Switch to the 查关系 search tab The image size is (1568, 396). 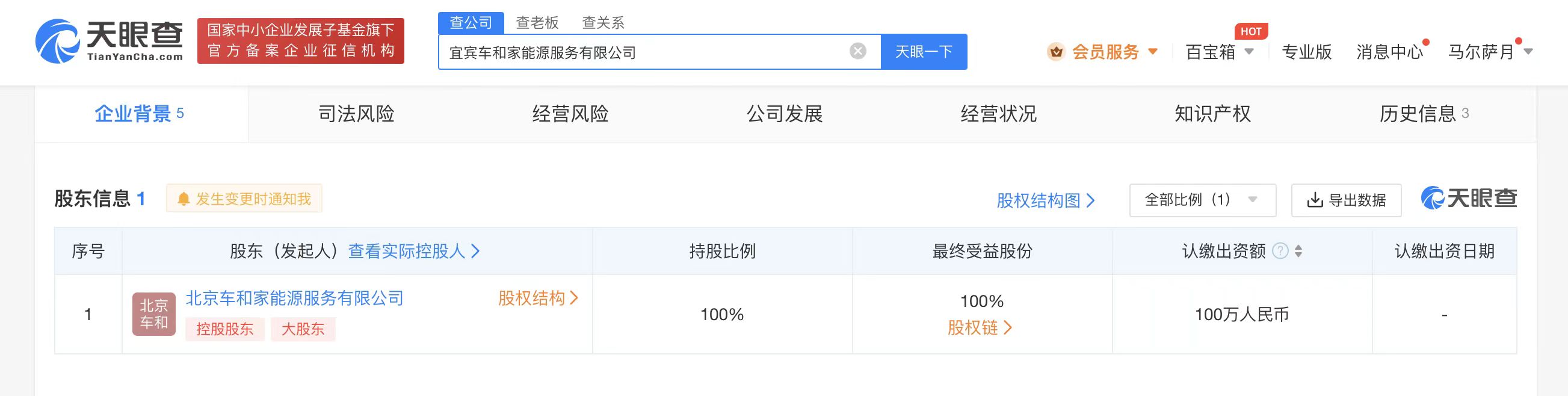(x=603, y=22)
